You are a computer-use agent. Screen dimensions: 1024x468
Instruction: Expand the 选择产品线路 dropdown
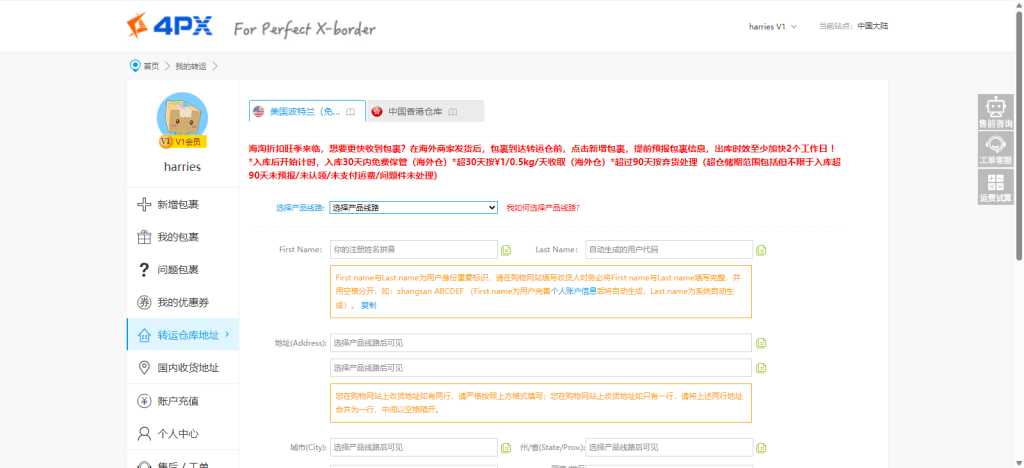(413, 207)
